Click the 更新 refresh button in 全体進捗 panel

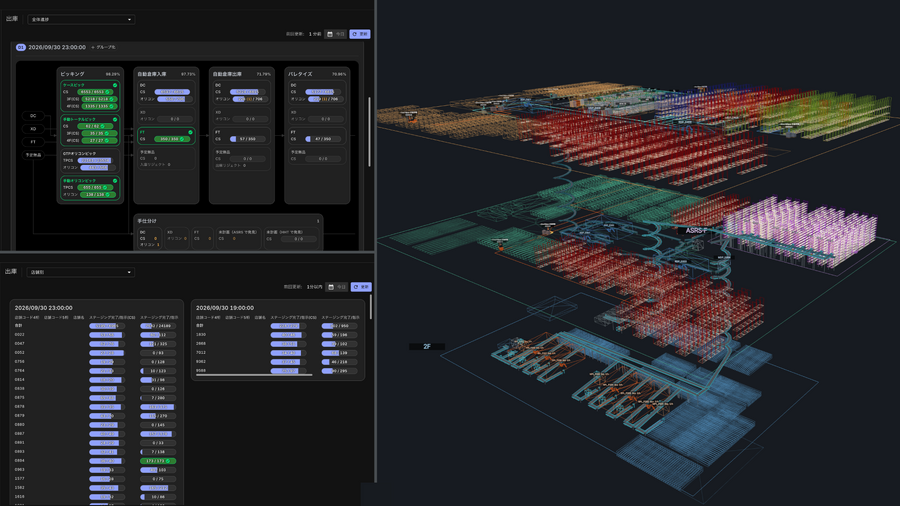pos(360,34)
